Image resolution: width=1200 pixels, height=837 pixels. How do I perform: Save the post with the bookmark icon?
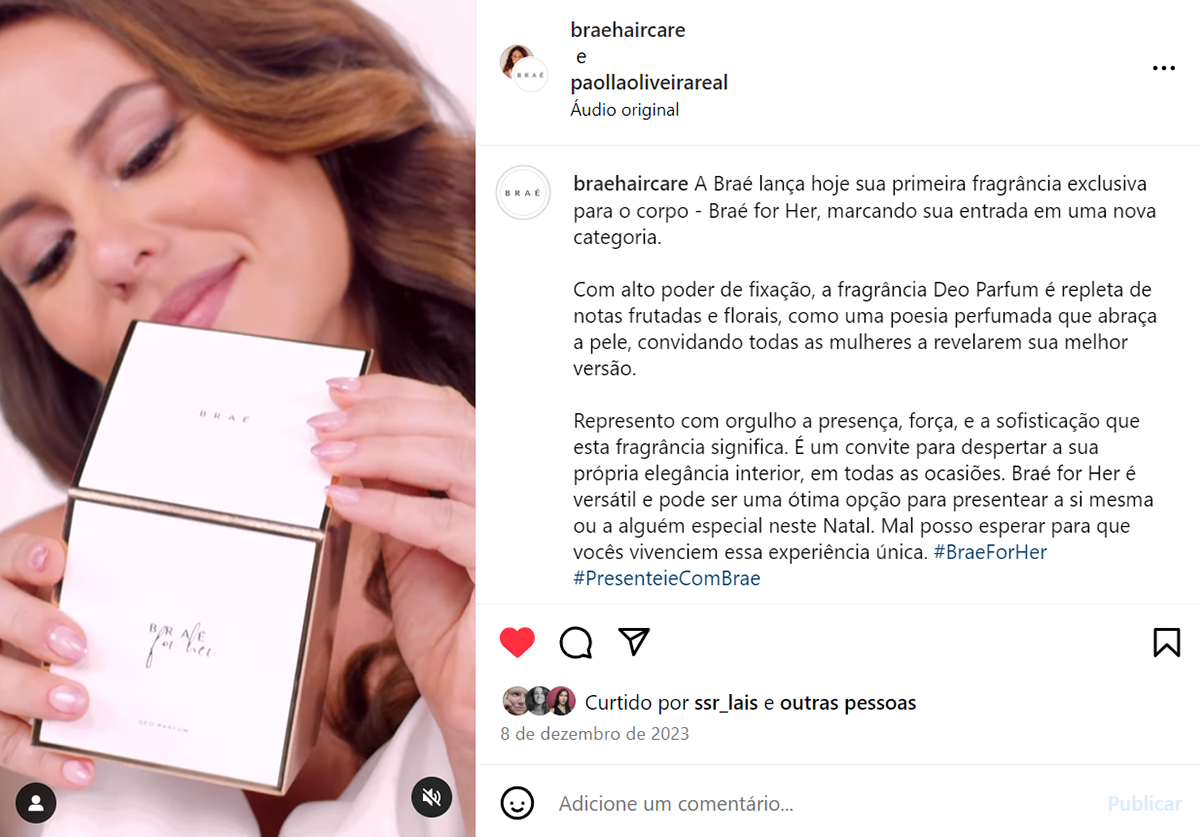(x=1166, y=642)
